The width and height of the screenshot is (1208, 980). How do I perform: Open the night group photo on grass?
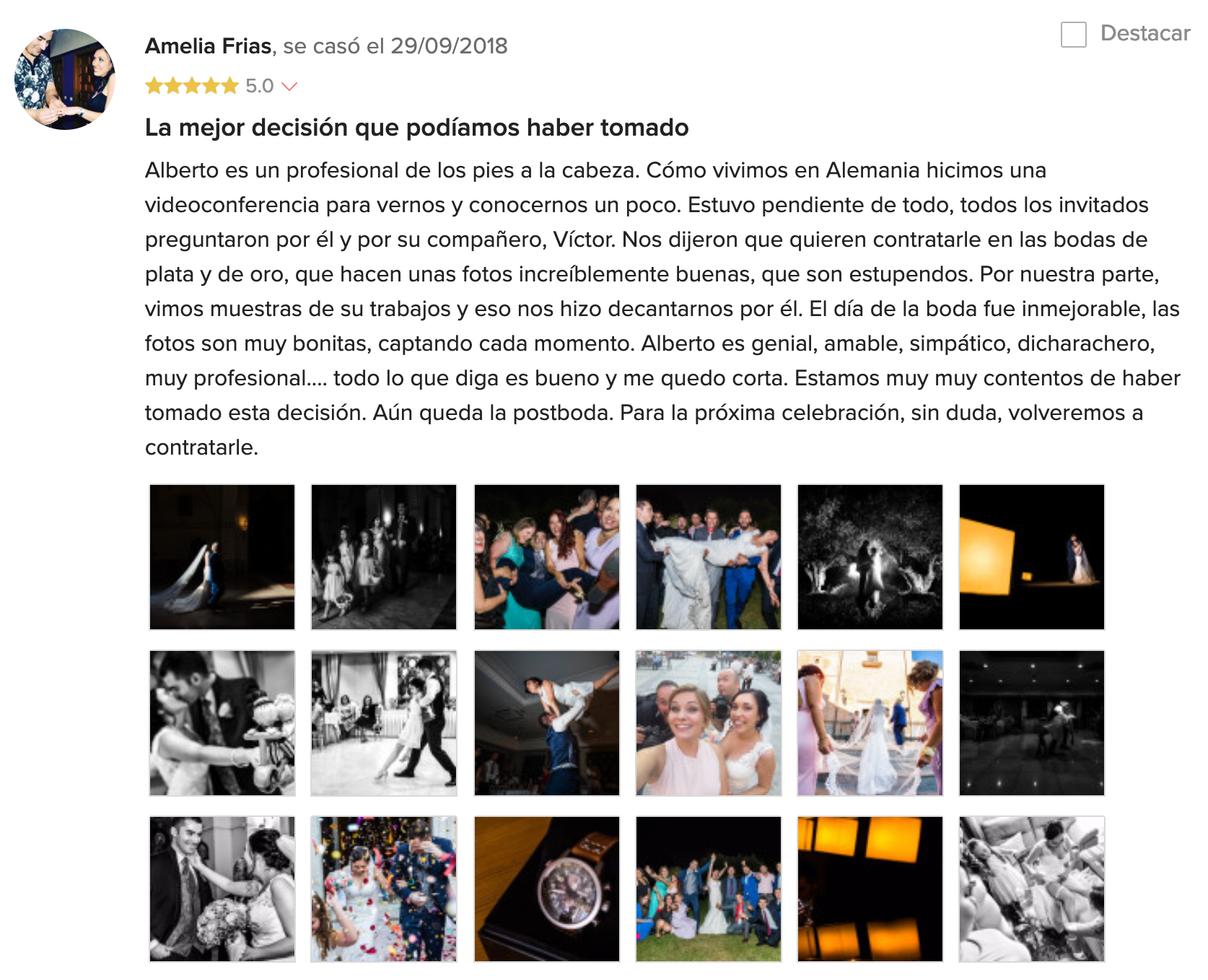[x=709, y=889]
